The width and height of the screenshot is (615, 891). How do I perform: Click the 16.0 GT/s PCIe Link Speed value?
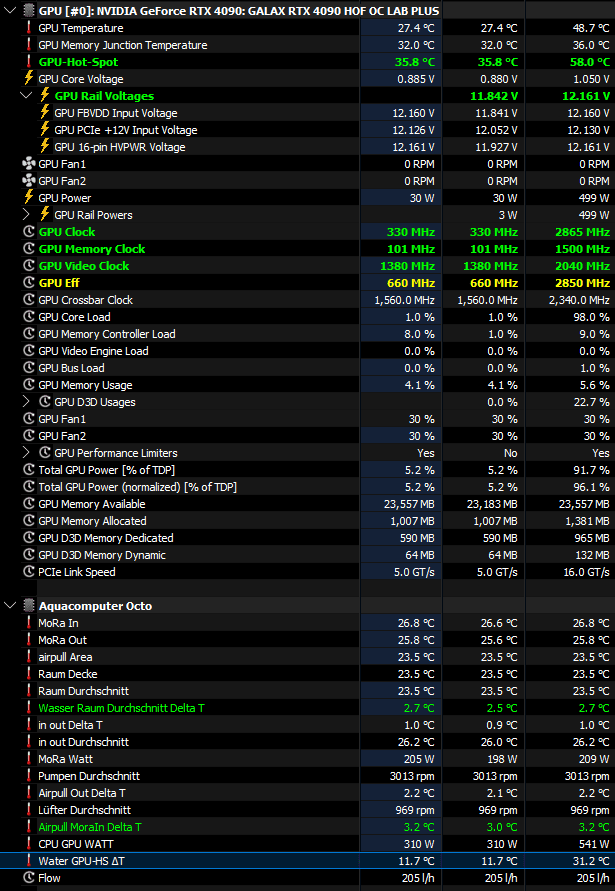[586, 572]
